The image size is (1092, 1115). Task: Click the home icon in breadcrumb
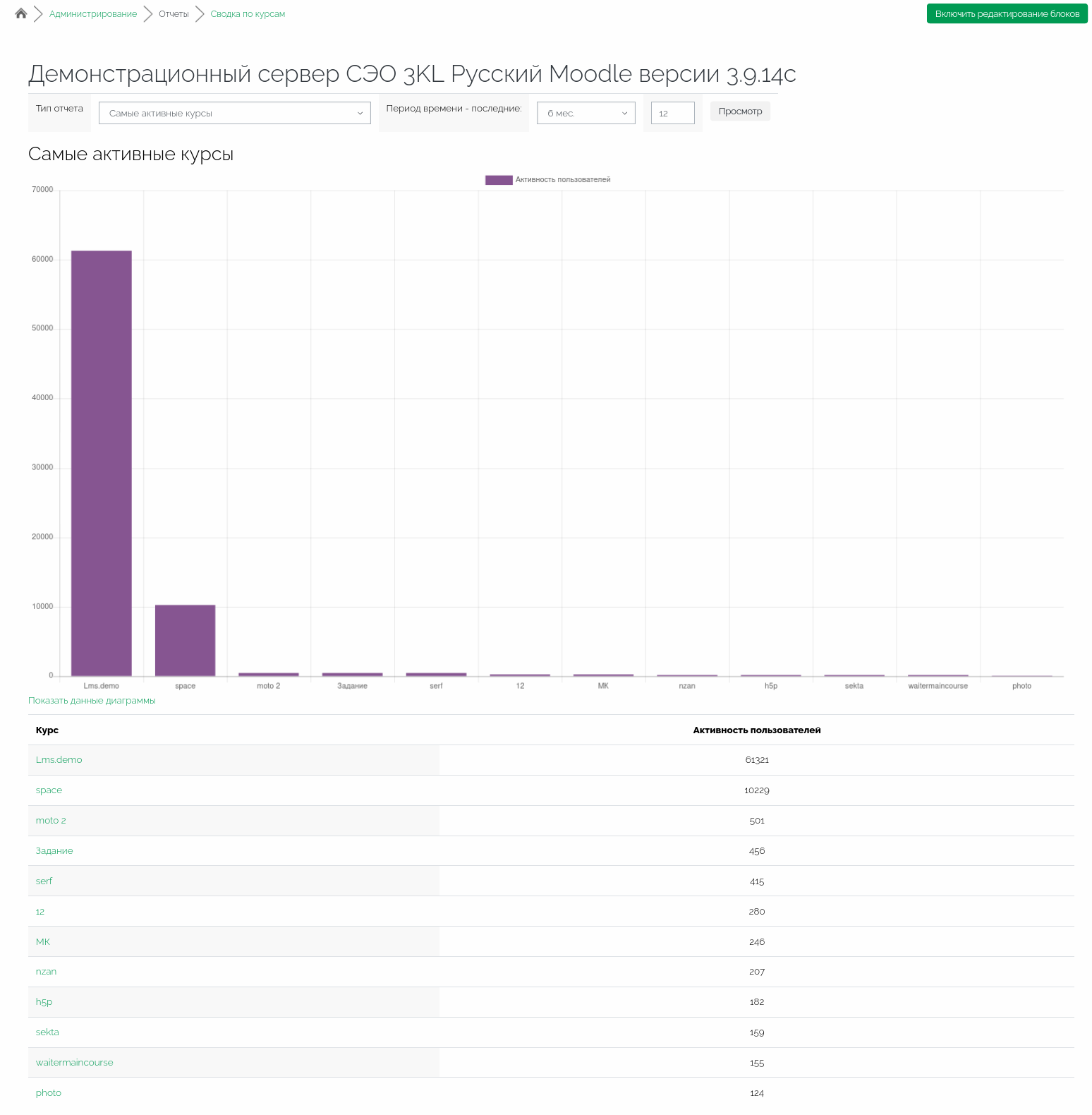[21, 13]
